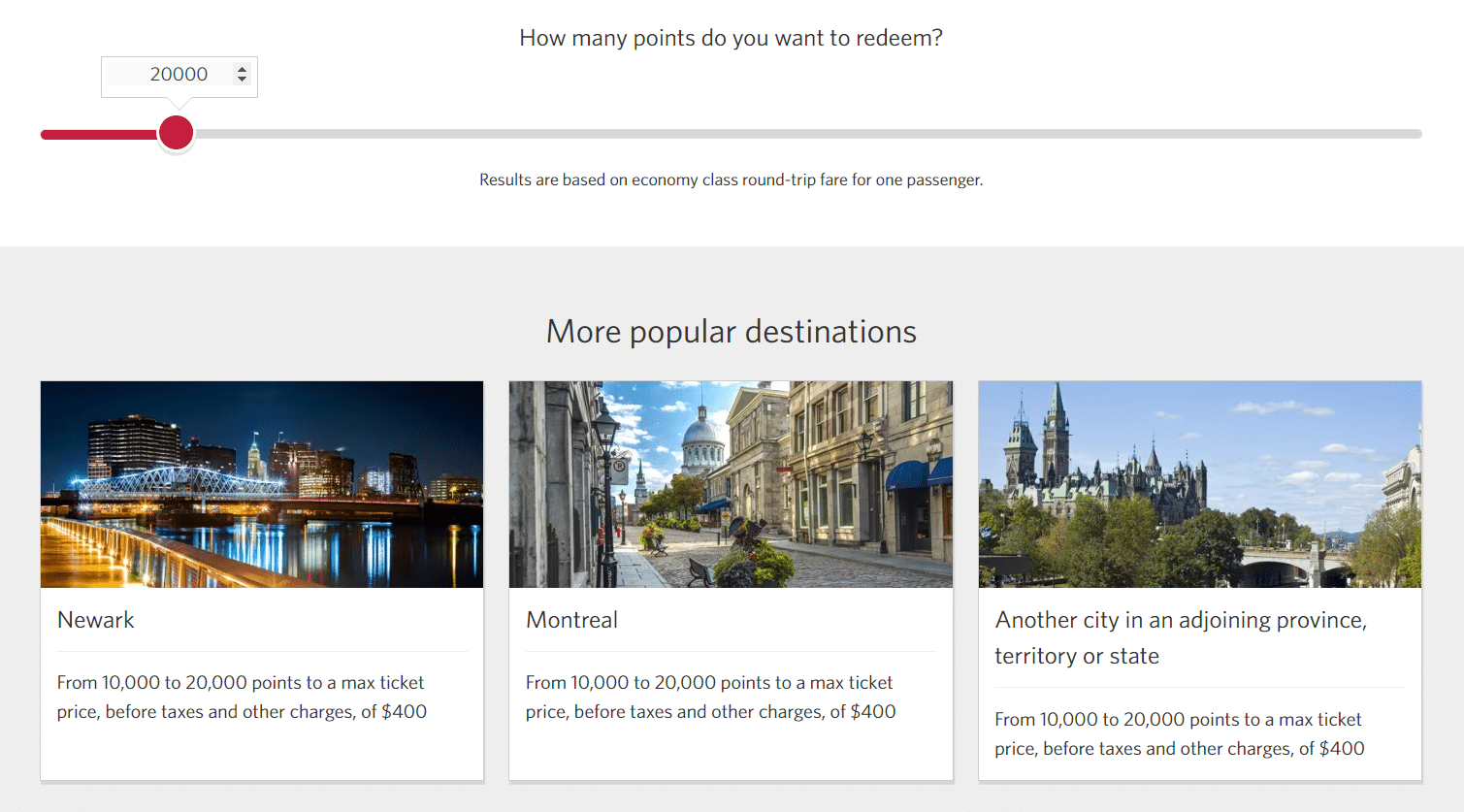The image size is (1464, 812).
Task: Open the Parliament buildings photo on the third card
Action: (x=1199, y=484)
